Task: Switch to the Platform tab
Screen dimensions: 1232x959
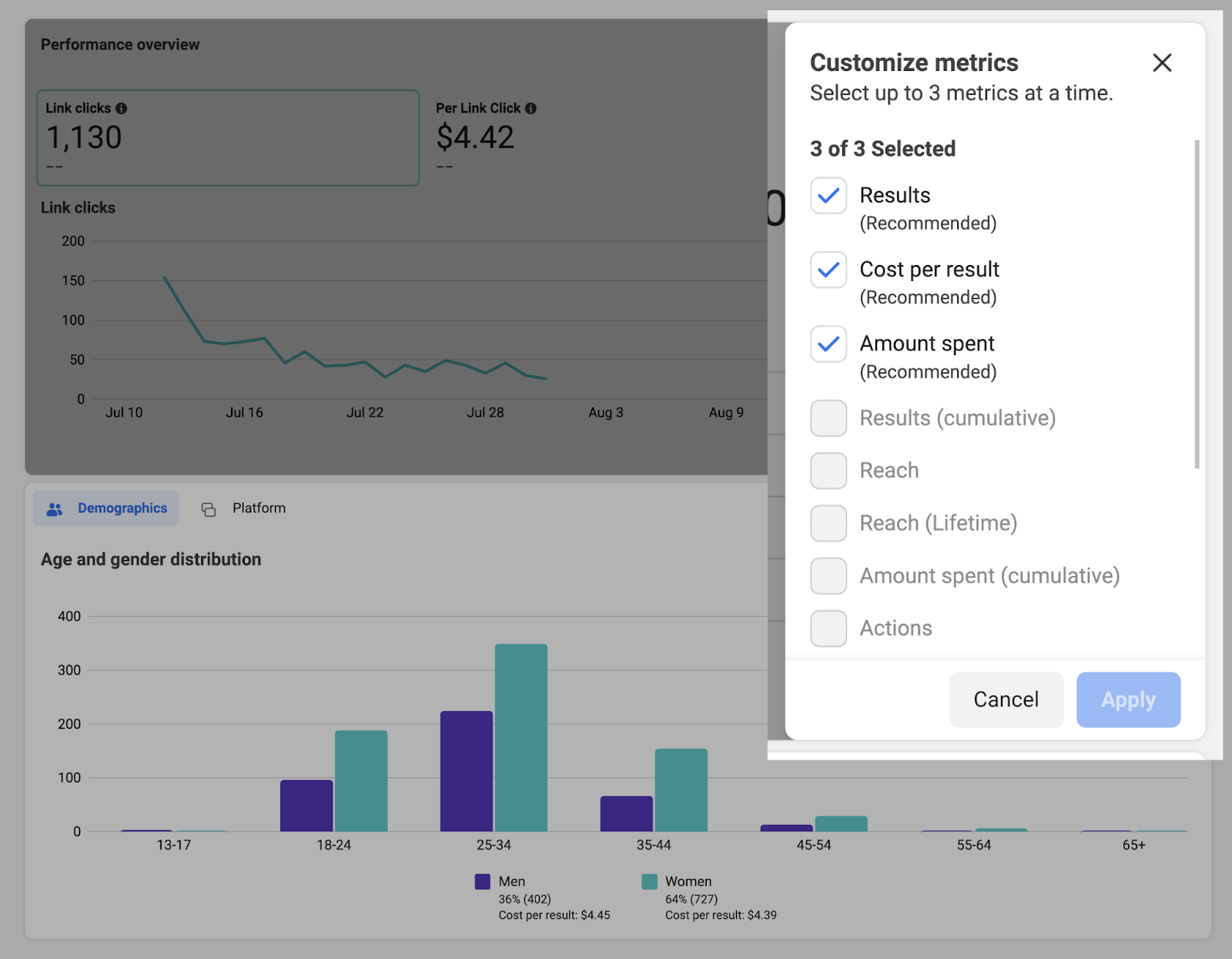Action: pos(258,508)
